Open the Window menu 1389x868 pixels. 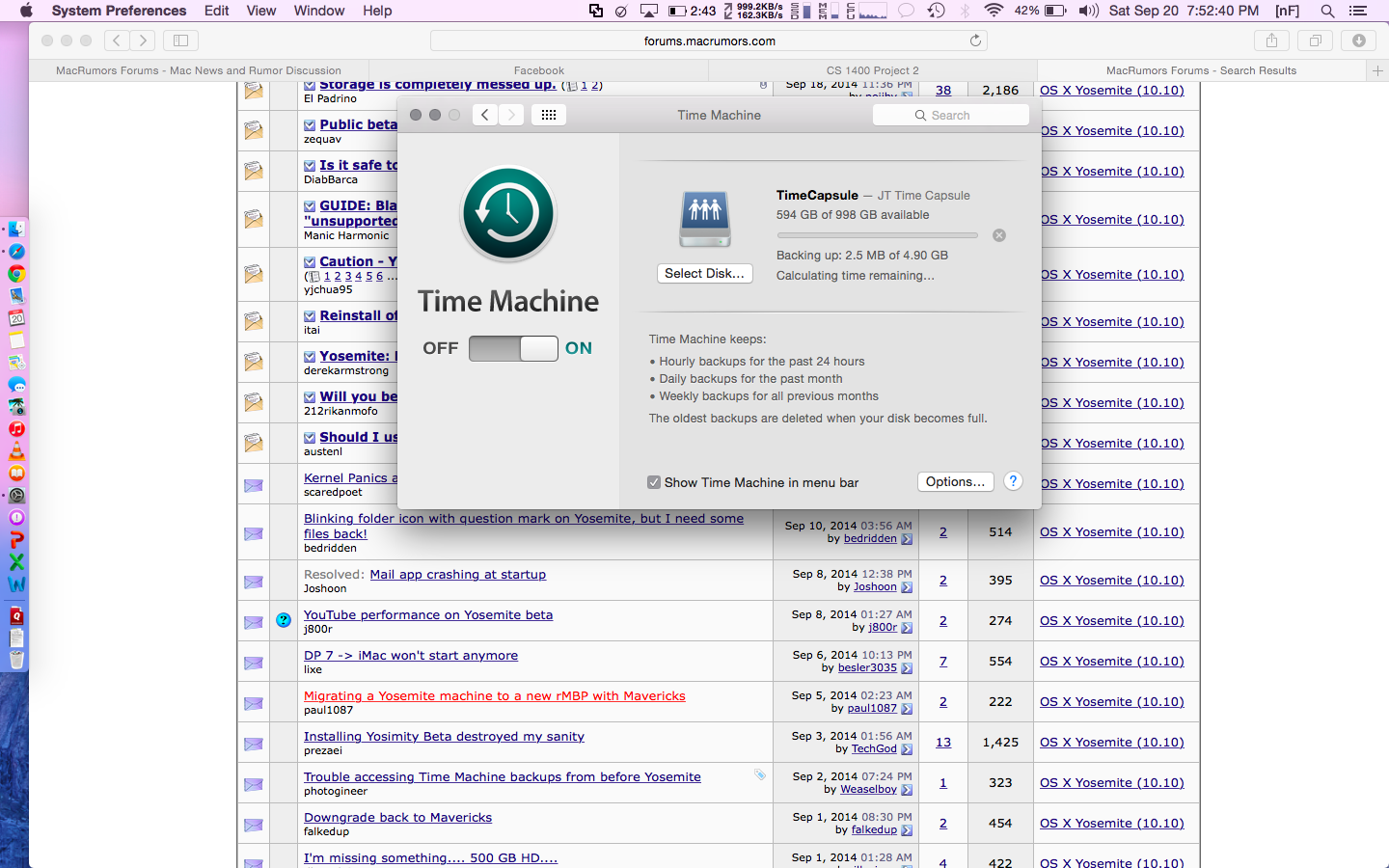319,11
